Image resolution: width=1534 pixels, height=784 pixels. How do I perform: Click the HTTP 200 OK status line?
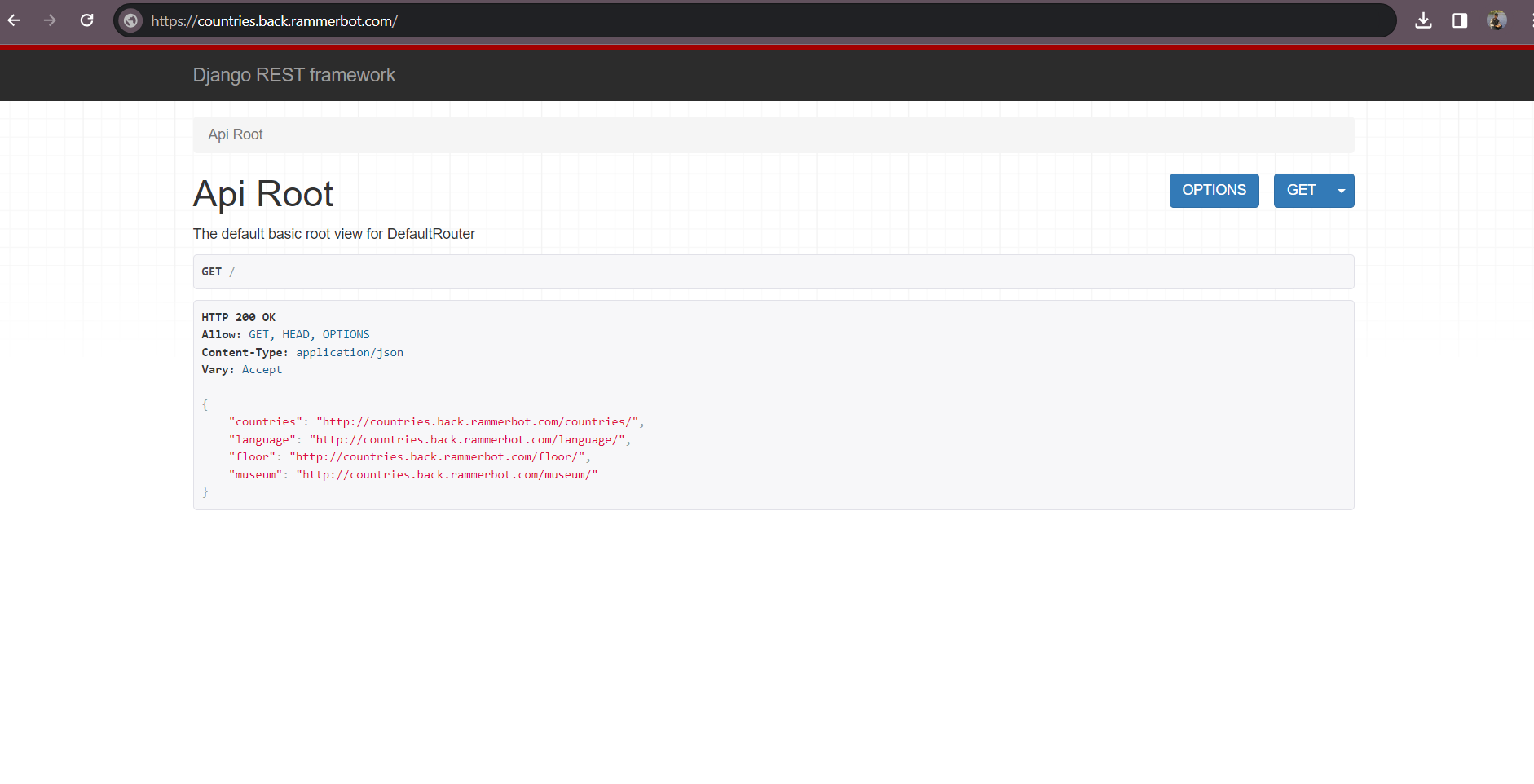(x=239, y=317)
